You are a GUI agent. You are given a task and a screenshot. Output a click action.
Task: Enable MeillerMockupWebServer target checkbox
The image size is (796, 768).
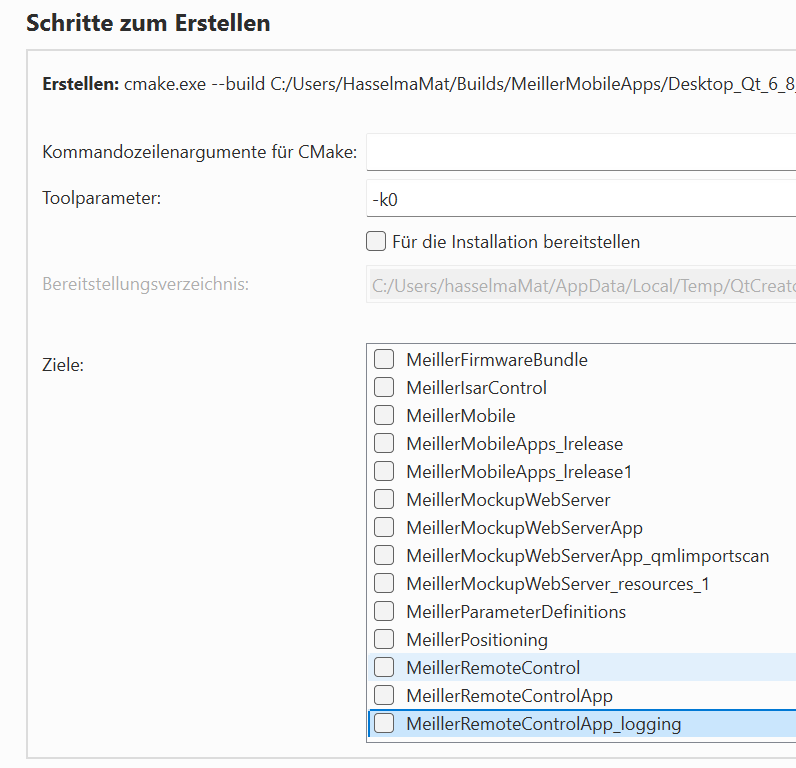[x=384, y=499]
